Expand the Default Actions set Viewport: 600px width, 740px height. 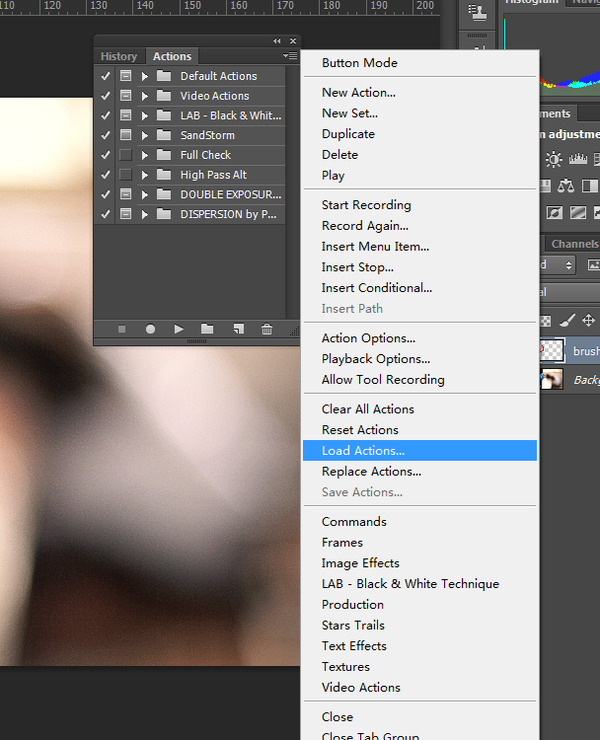point(144,76)
